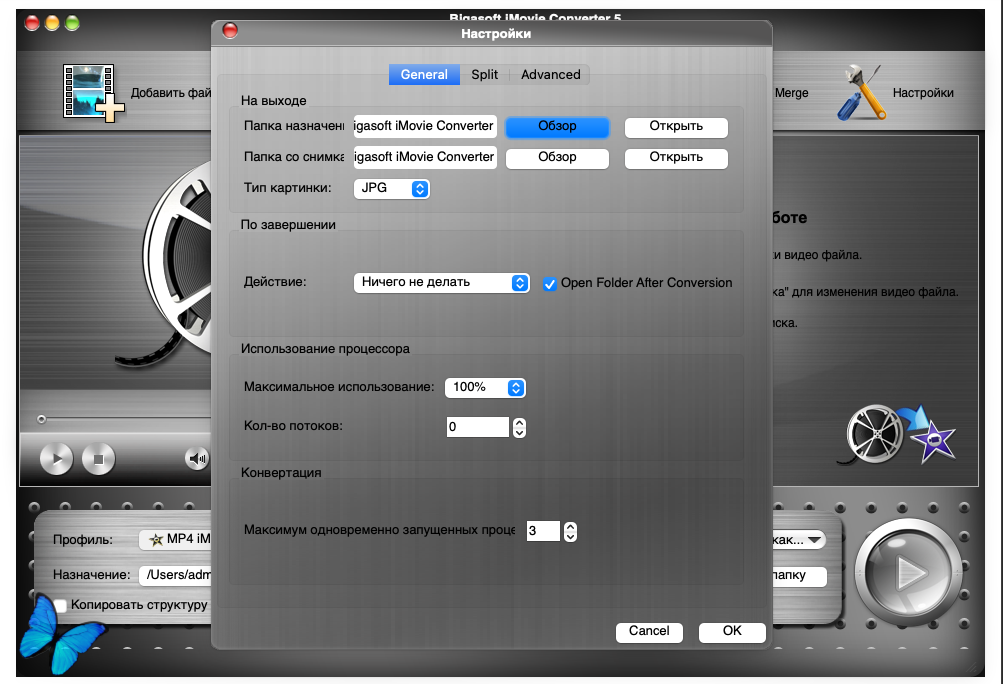Viewport: 1003px width, 684px height.
Task: Toggle Open Folder After Conversion checkbox
Action: tap(549, 283)
